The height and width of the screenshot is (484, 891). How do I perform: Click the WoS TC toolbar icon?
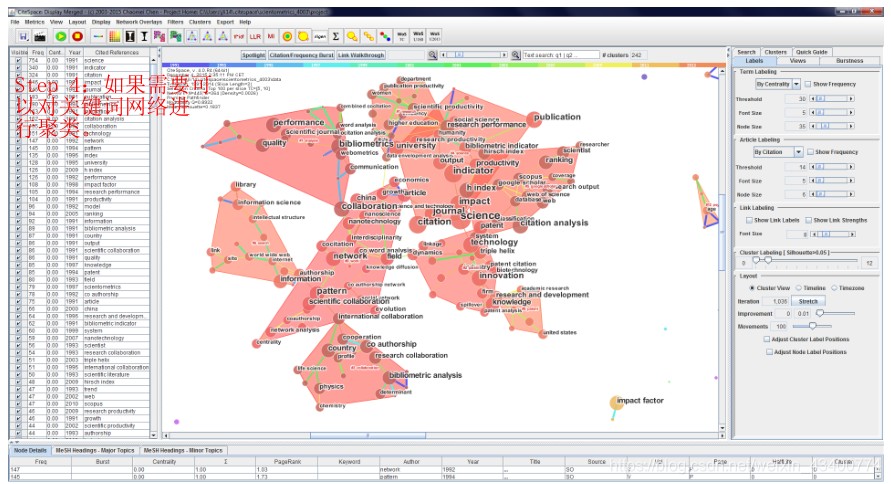point(402,36)
